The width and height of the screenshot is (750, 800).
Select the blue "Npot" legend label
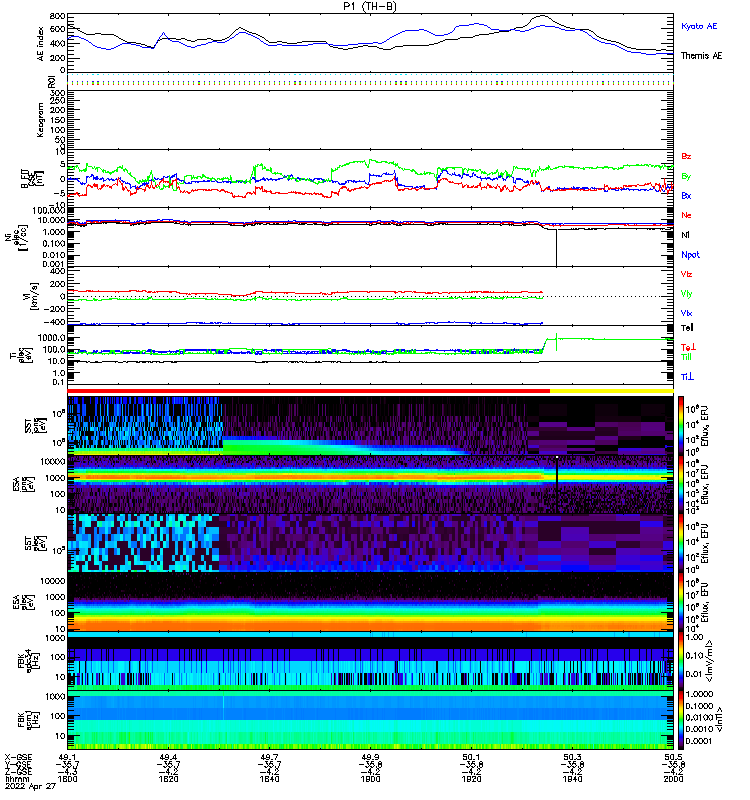[690, 255]
